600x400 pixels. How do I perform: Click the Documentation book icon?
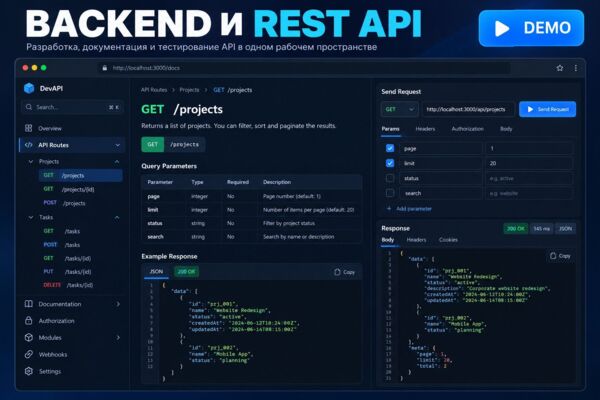28,304
